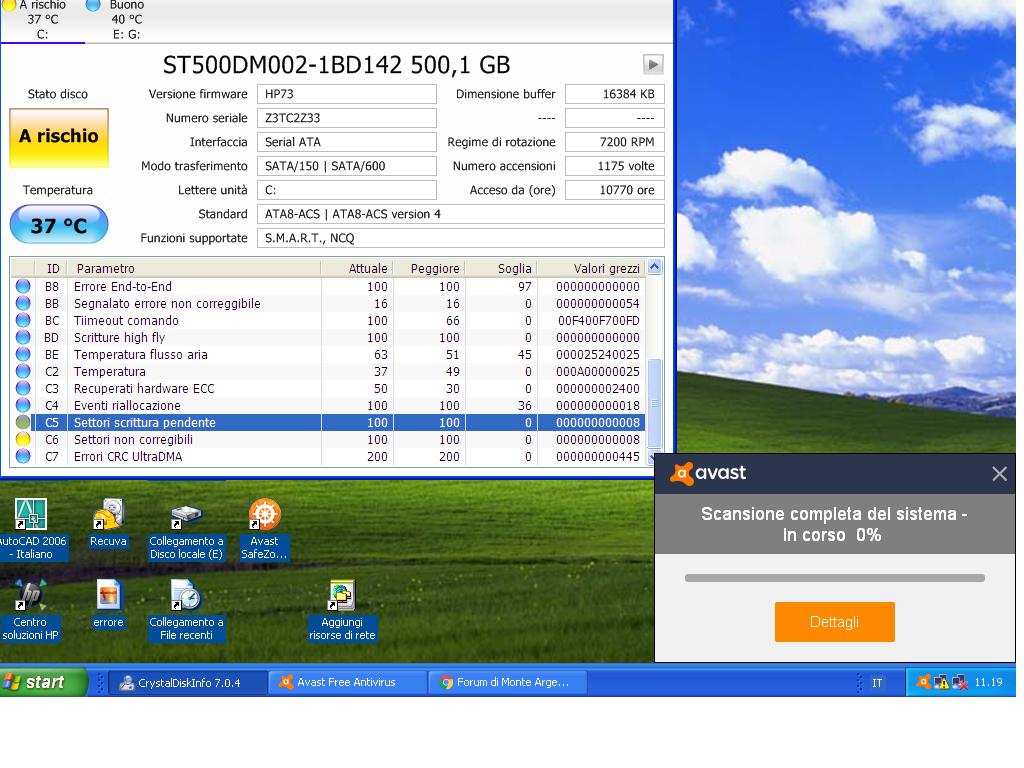Viewport: 1024px width, 768px height.
Task: Click the Dettagli button in Avast
Action: coord(834,622)
